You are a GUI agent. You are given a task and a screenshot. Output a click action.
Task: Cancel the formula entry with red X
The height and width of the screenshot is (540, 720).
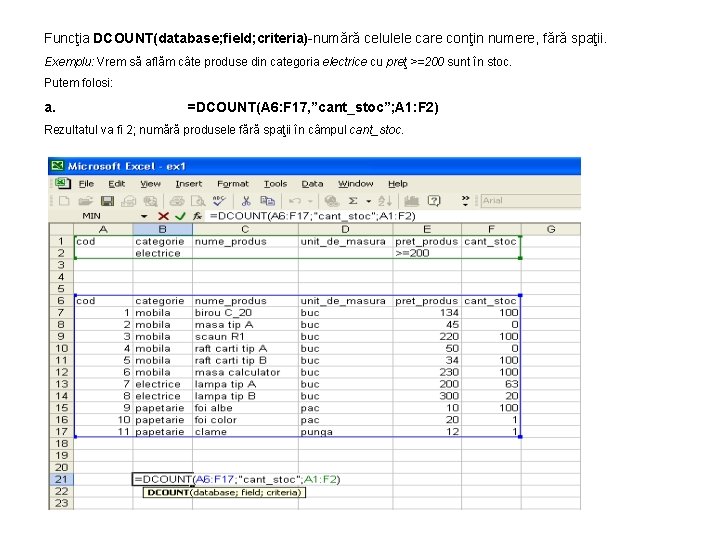pos(163,216)
